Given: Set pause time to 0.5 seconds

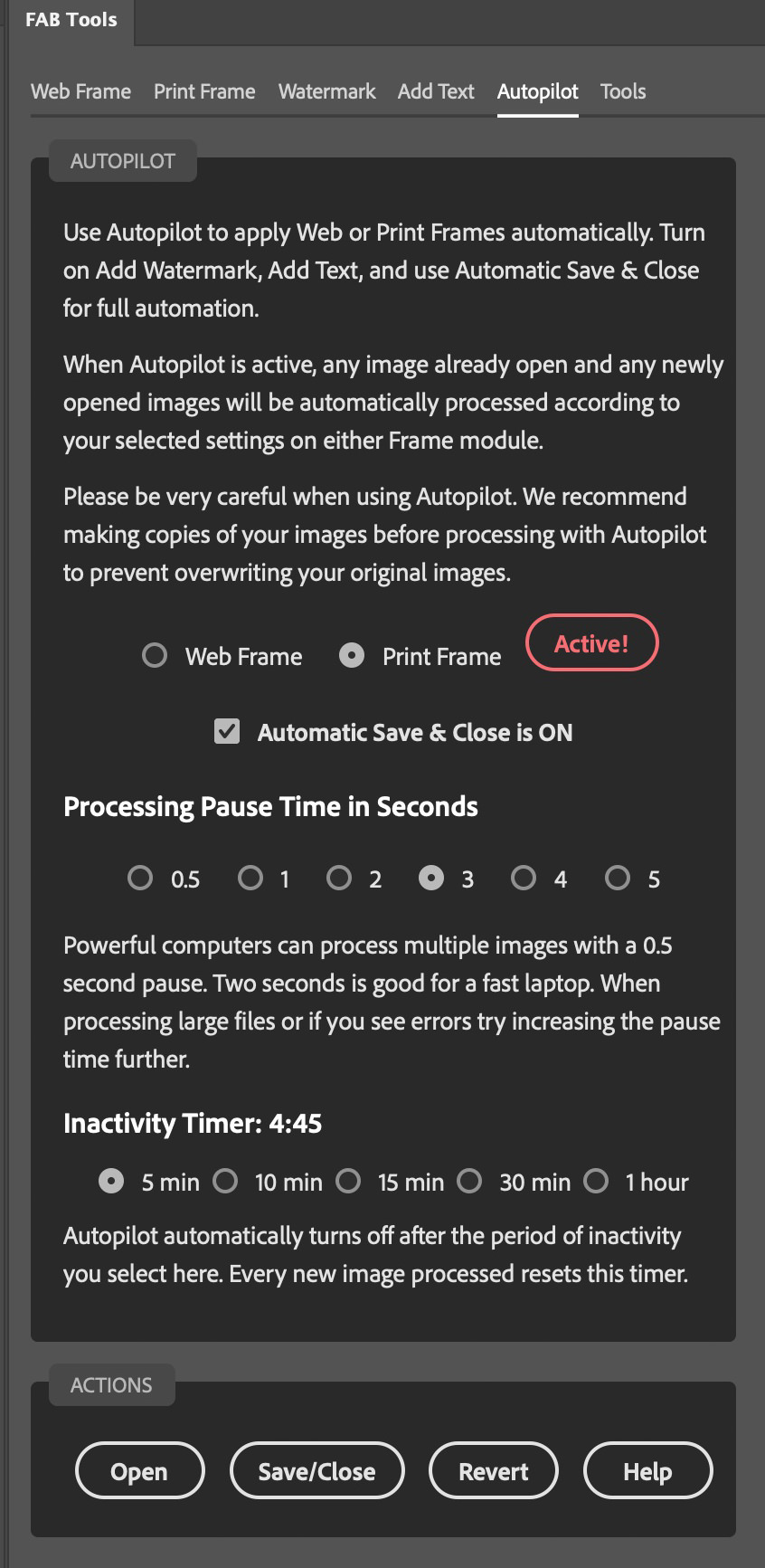Looking at the screenshot, I should (140, 878).
